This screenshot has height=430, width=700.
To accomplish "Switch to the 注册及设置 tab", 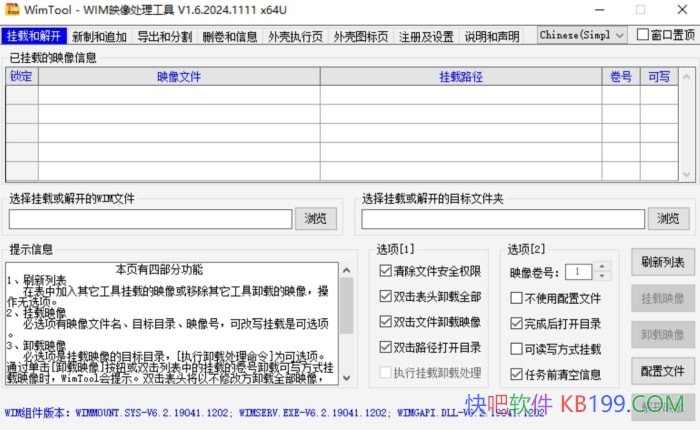I will pos(426,37).
